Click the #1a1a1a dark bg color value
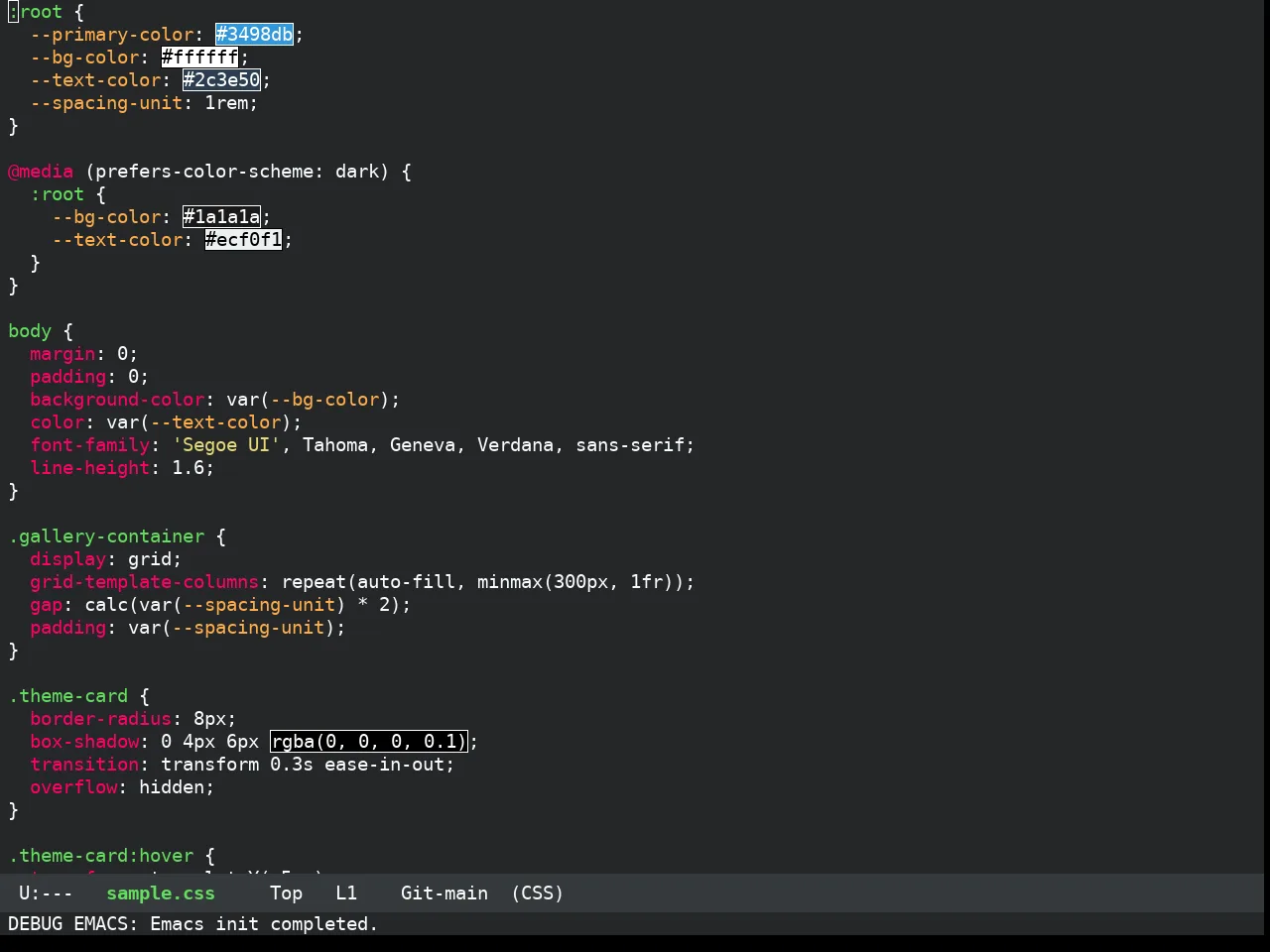Screen dimensions: 1270x952 click(x=222, y=217)
